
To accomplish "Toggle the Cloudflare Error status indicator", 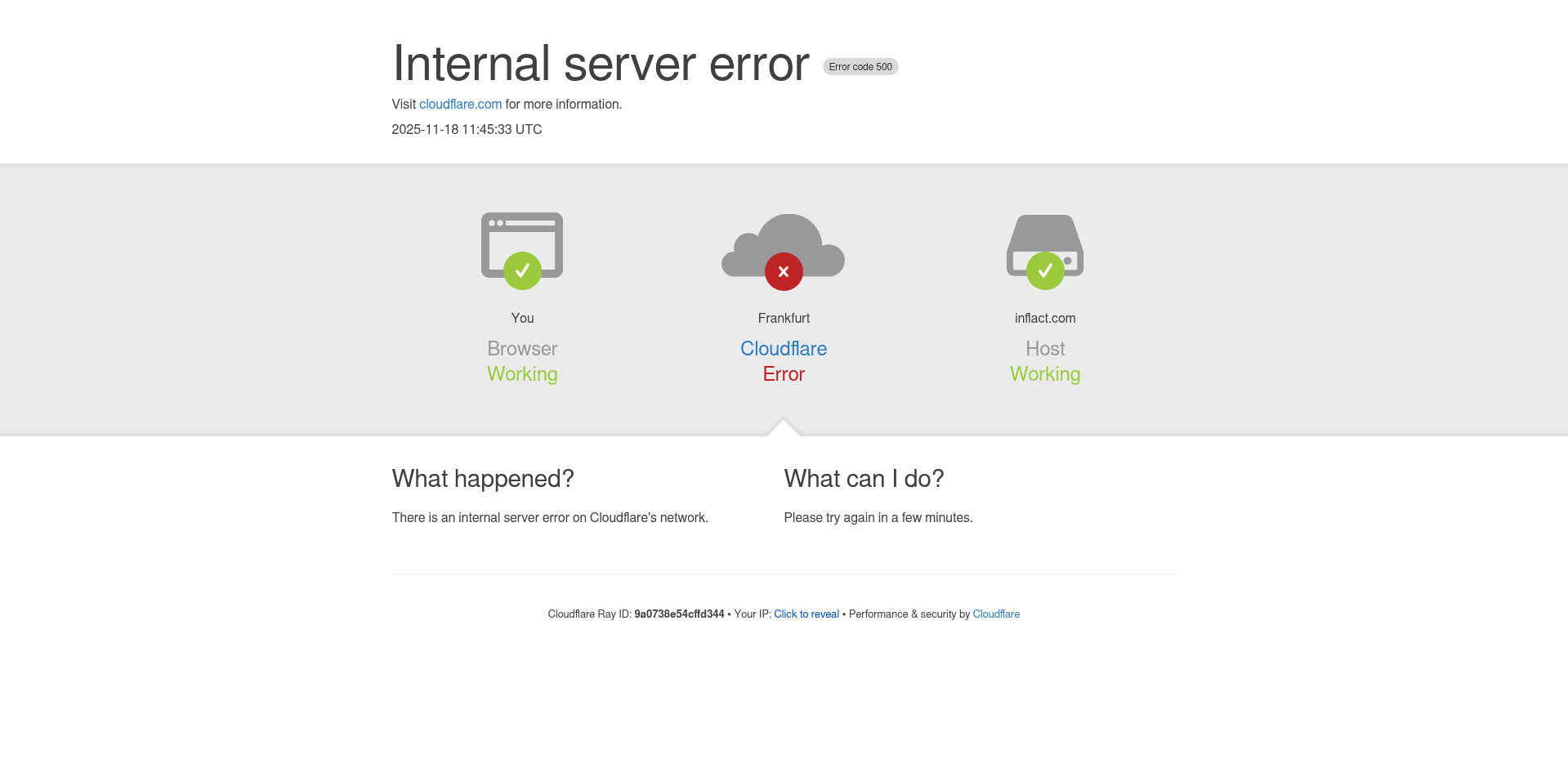I will click(x=783, y=374).
